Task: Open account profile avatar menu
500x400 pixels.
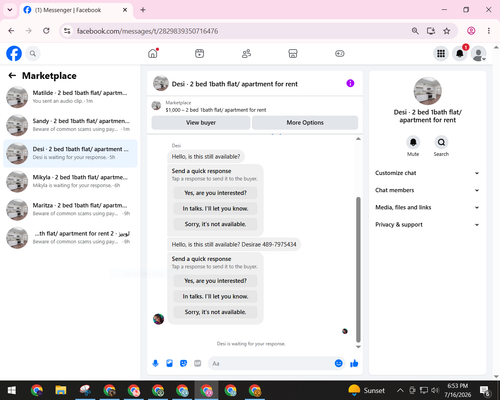Action: pyautogui.click(x=478, y=53)
